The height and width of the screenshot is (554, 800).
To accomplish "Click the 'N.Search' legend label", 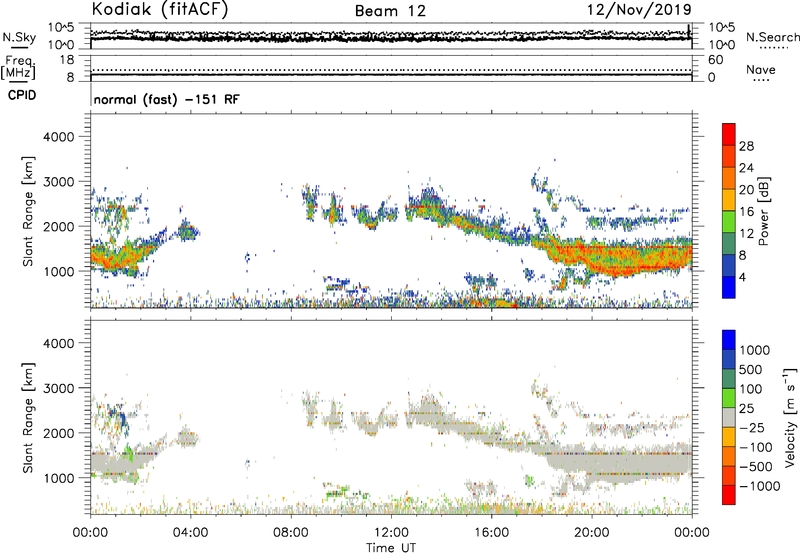I will [x=773, y=37].
